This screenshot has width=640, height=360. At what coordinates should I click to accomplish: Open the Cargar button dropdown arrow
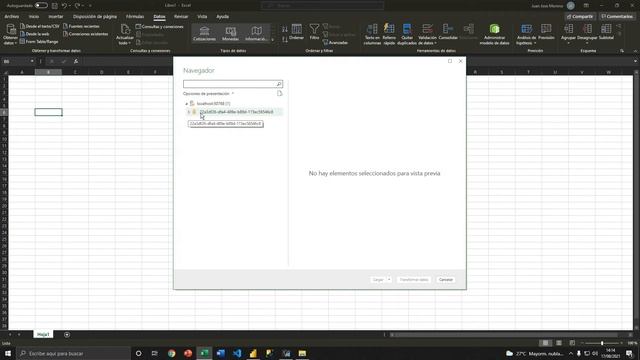coord(389,280)
